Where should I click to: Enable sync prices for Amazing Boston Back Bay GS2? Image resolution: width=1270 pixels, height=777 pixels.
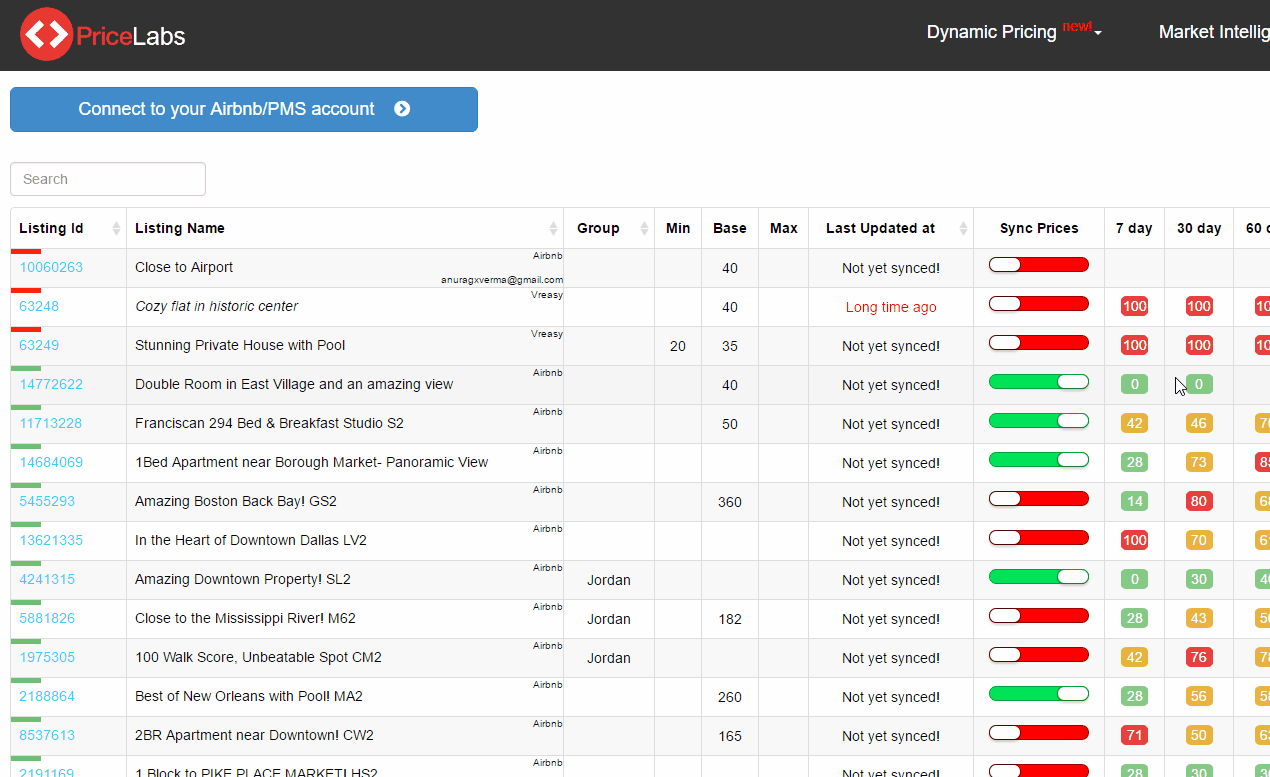[1038, 499]
